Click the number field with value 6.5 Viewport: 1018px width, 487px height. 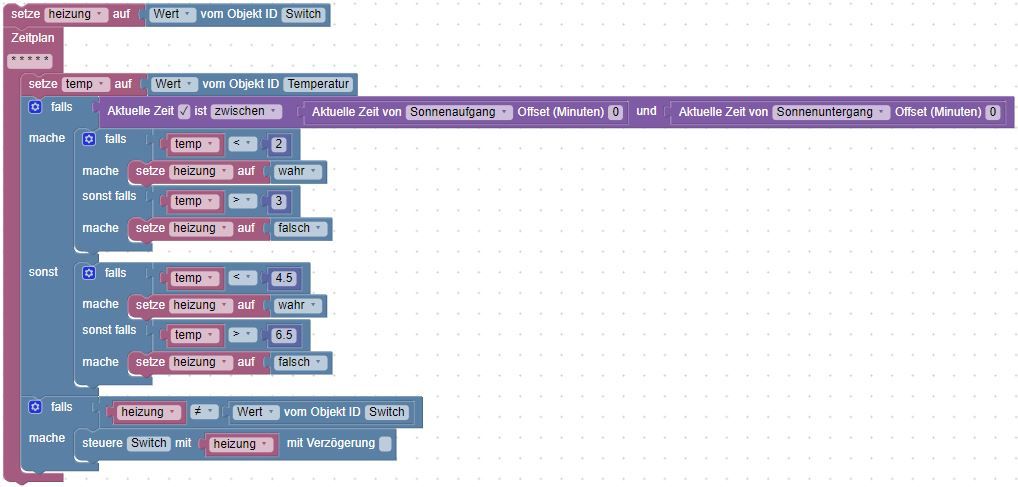pos(284,335)
